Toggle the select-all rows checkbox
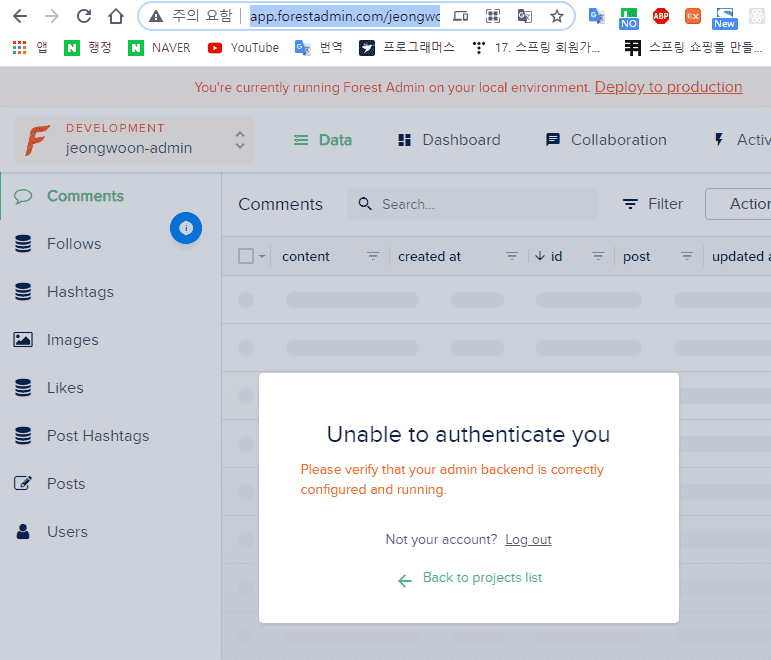The height and width of the screenshot is (660, 771). (246, 256)
